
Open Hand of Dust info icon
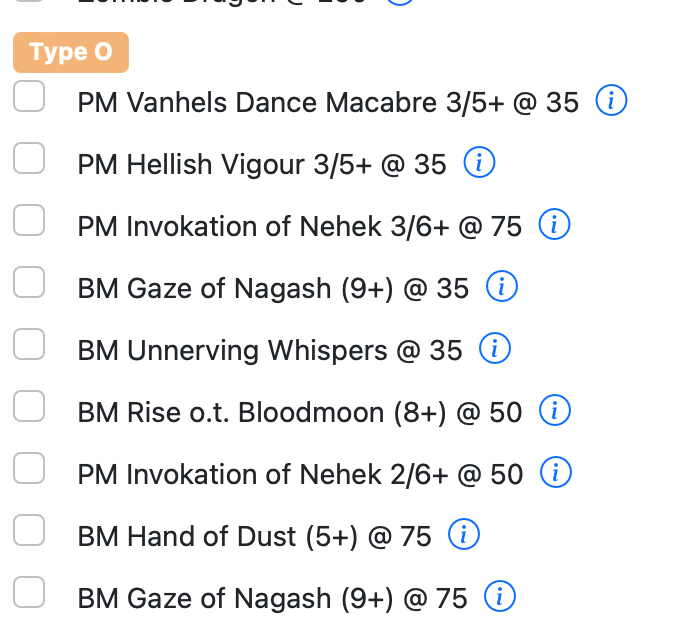tap(464, 536)
